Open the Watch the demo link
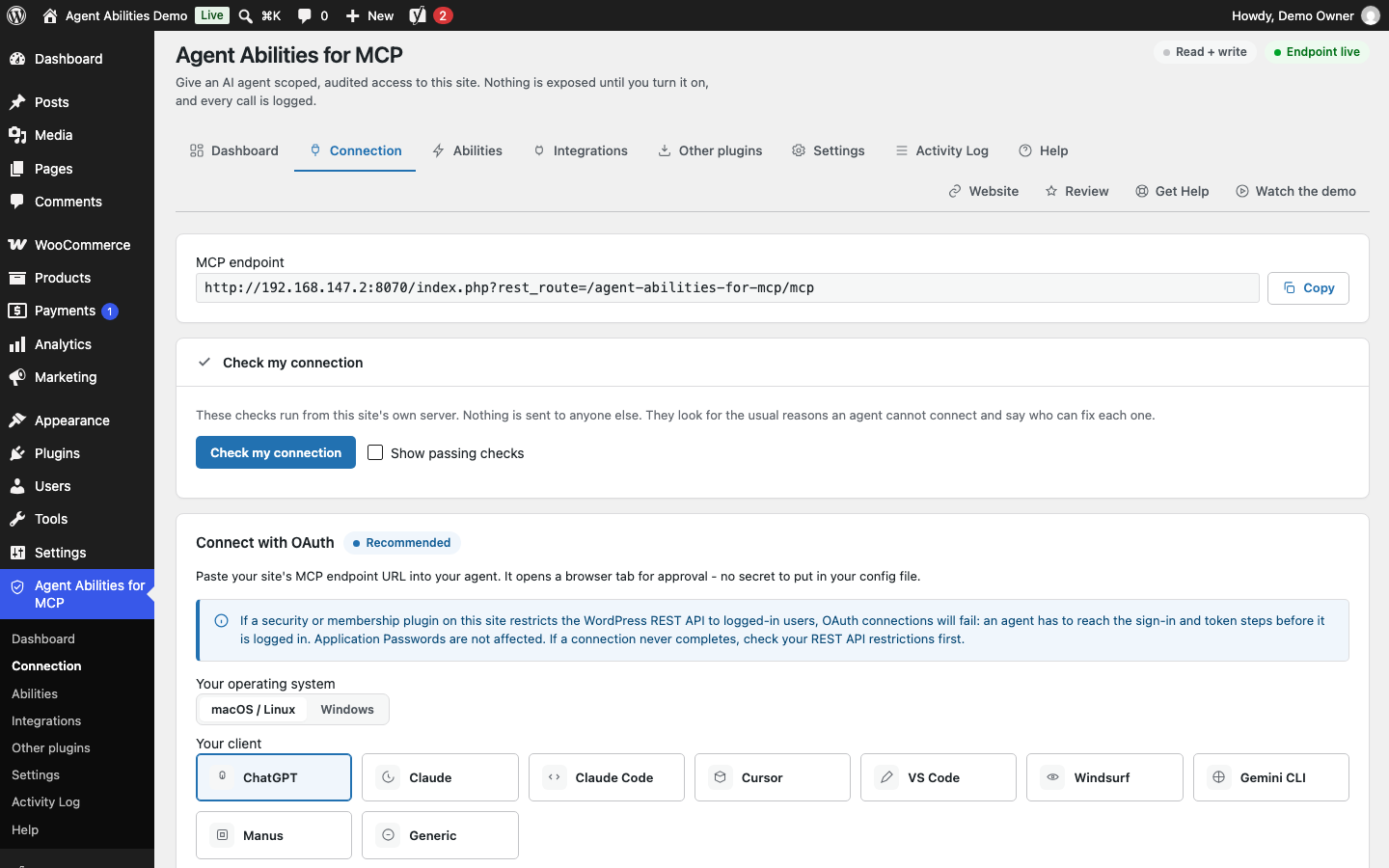Image resolution: width=1389 pixels, height=868 pixels. pos(1295,191)
